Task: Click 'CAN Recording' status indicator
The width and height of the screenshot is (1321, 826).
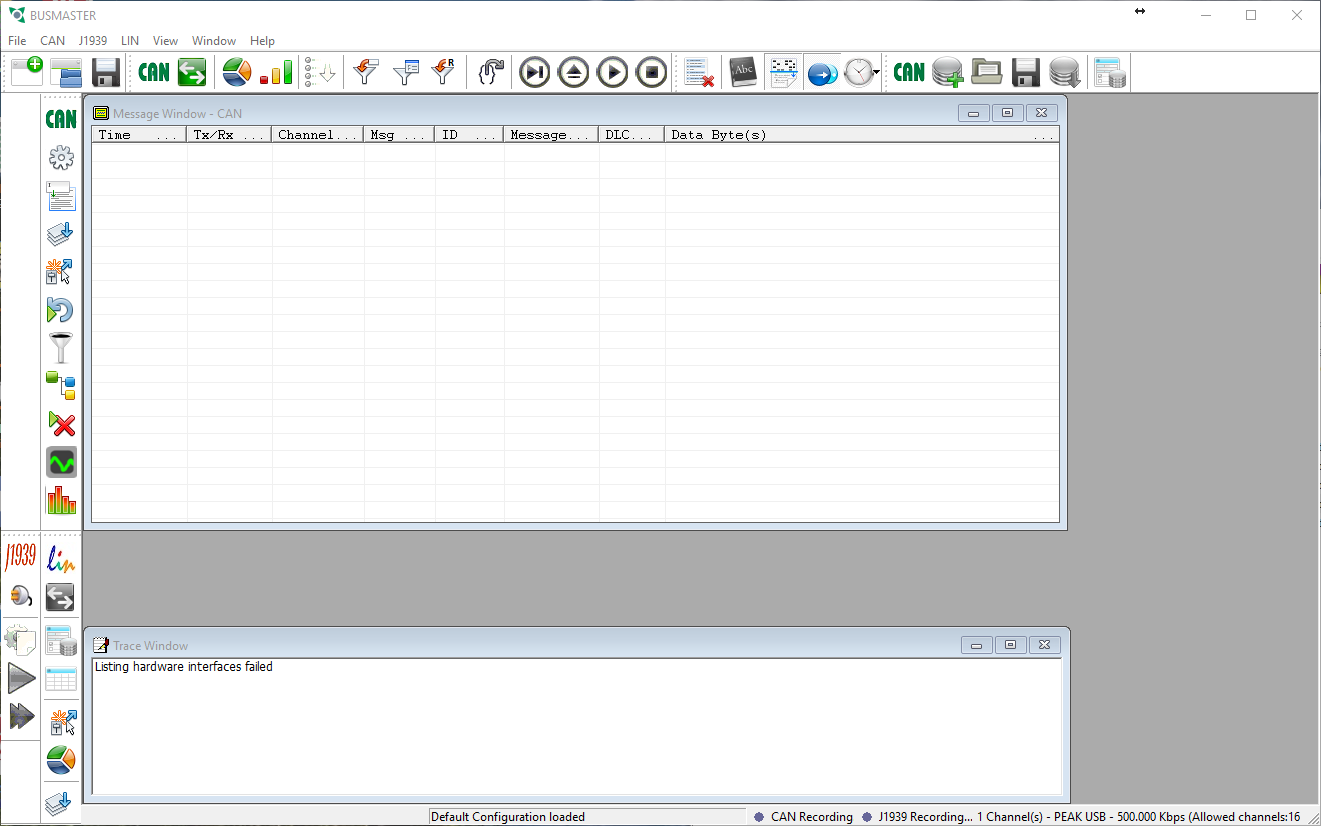Action: pyautogui.click(x=803, y=817)
